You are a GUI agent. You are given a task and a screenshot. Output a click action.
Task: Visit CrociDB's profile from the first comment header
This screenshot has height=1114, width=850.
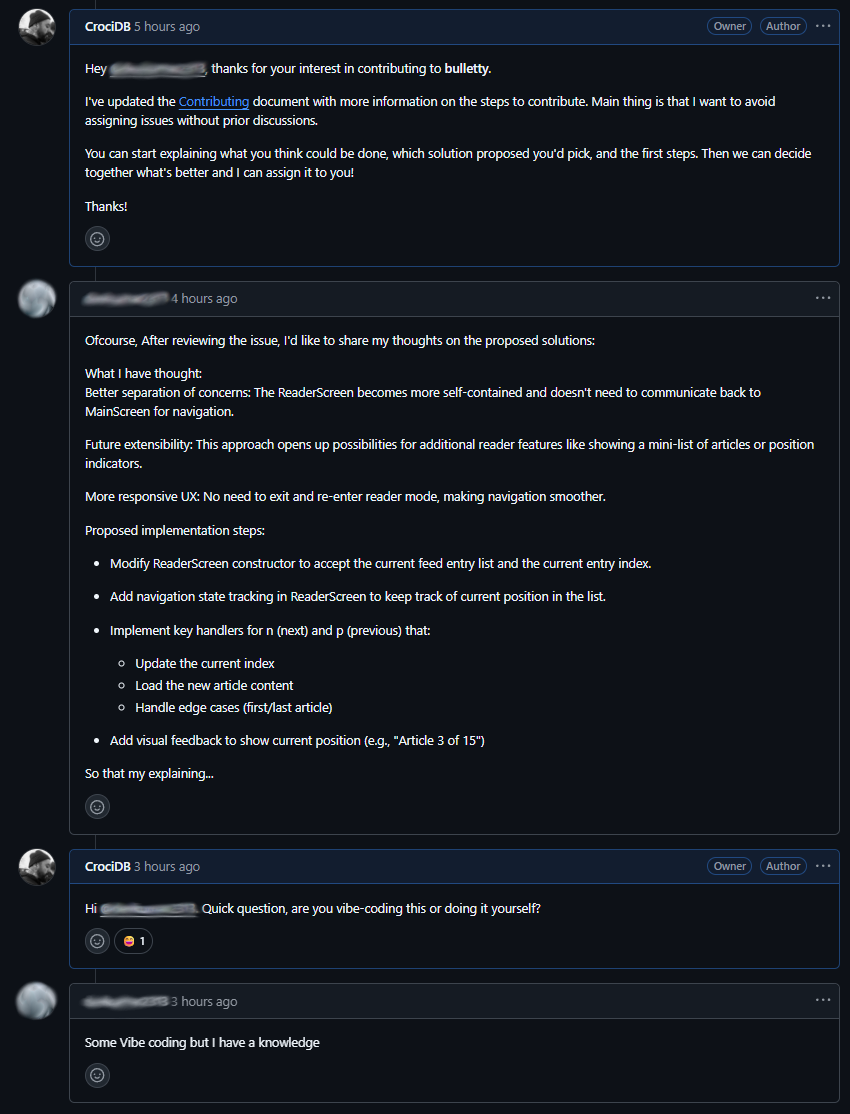107,27
